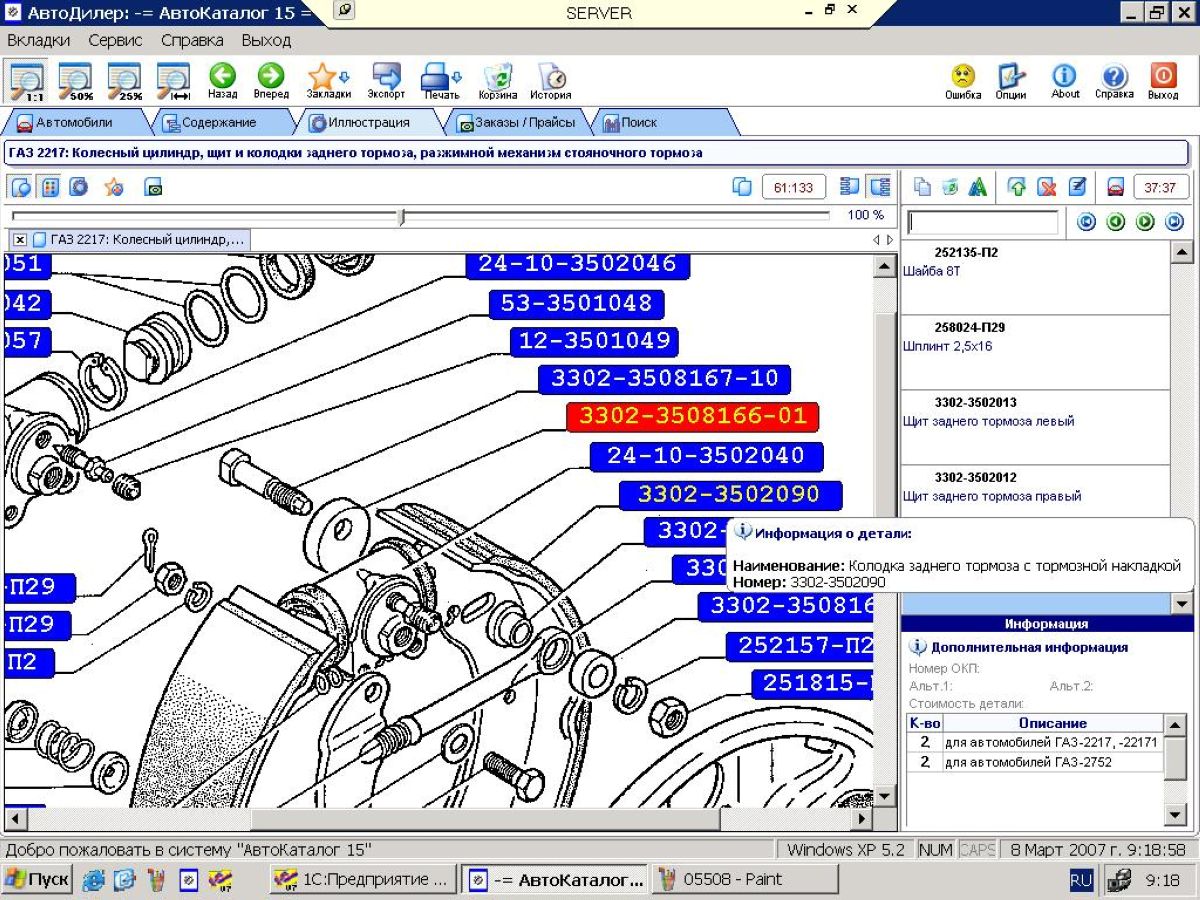
Task: Click the red car icon beside 37:37
Action: pos(1115,187)
